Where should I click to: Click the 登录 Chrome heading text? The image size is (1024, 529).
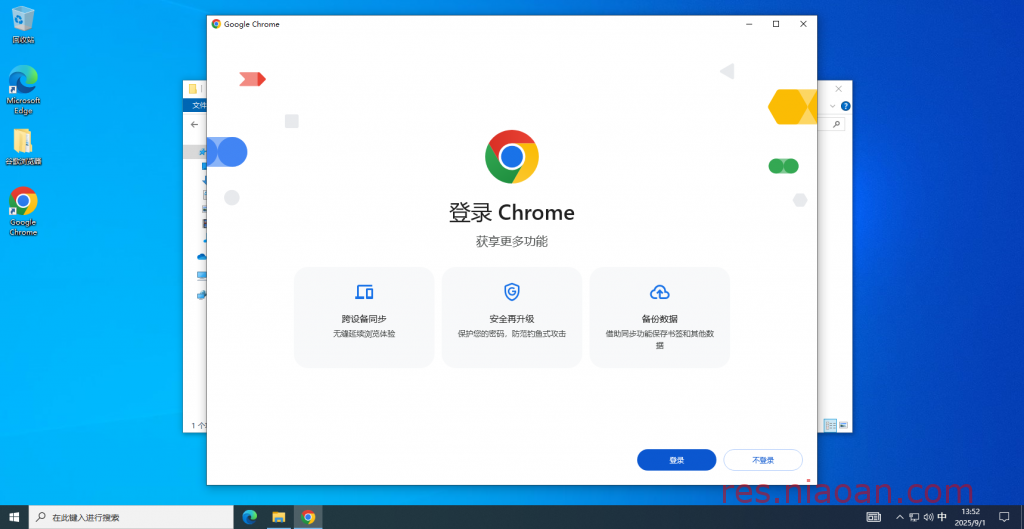coord(511,213)
